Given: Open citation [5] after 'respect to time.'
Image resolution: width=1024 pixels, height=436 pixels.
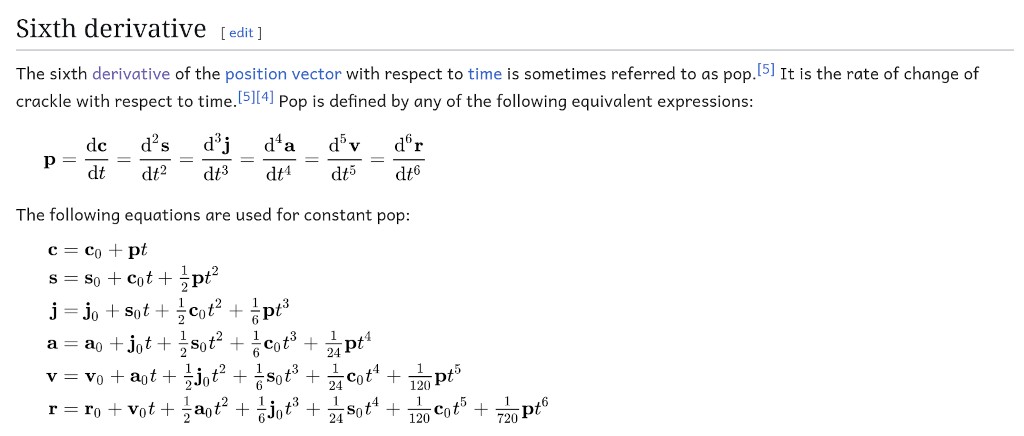Looking at the screenshot, I should 245,98.
